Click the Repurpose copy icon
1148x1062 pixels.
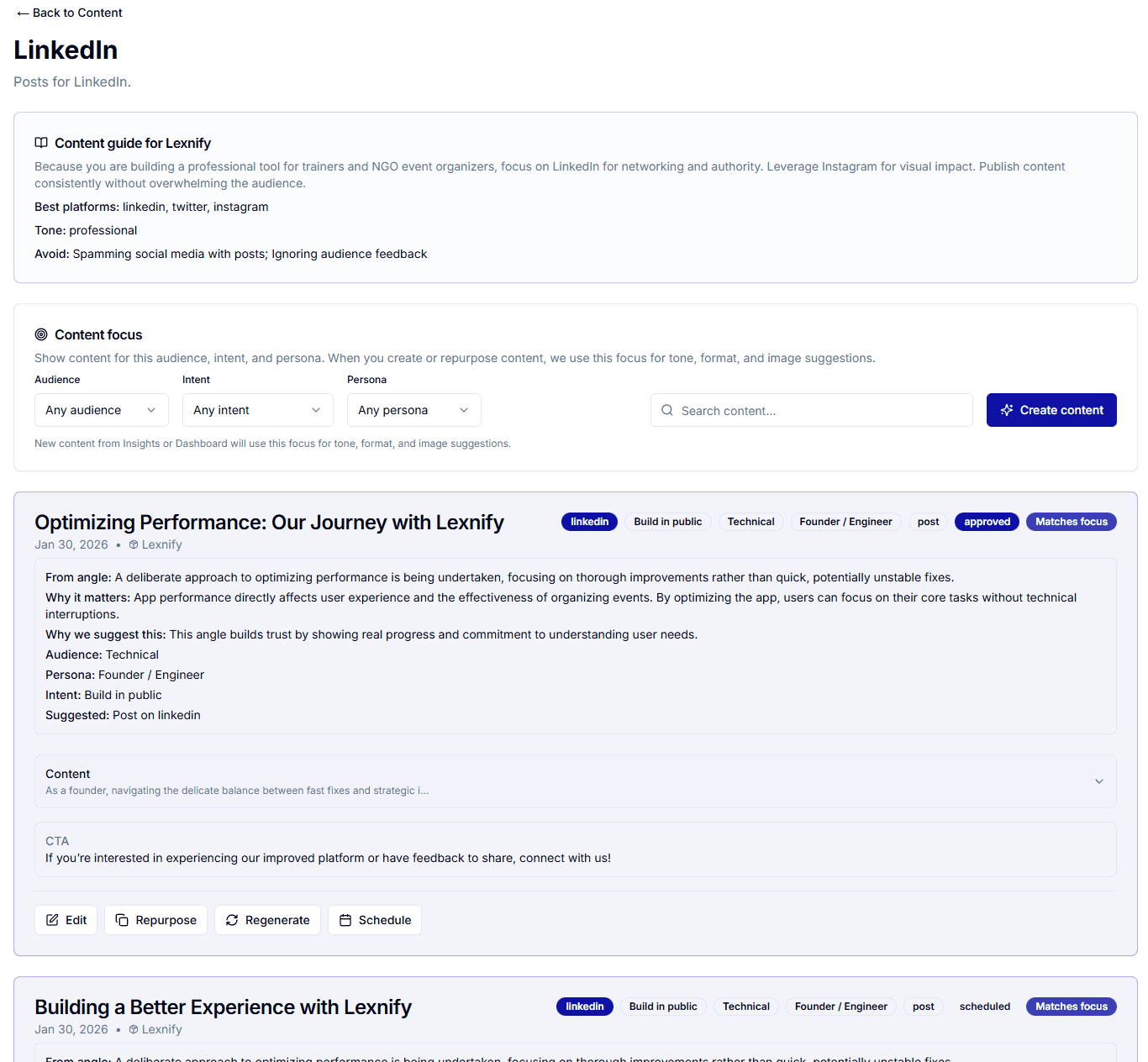click(x=123, y=920)
